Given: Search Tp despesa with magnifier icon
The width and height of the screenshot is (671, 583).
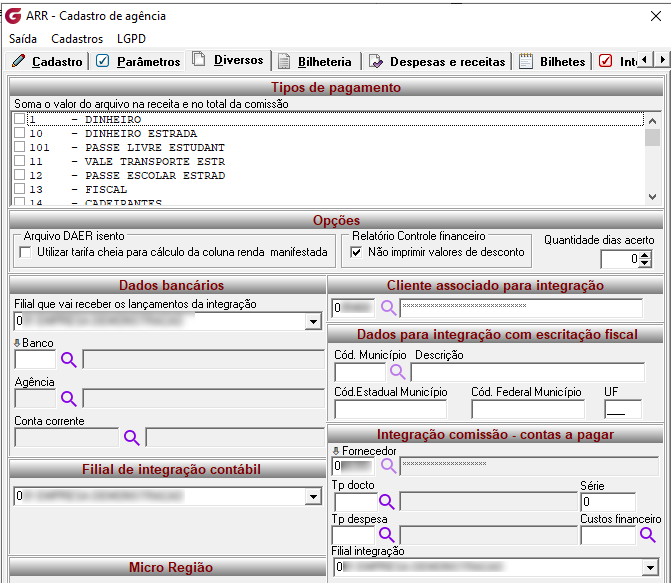Looking at the screenshot, I should tap(386, 535).
